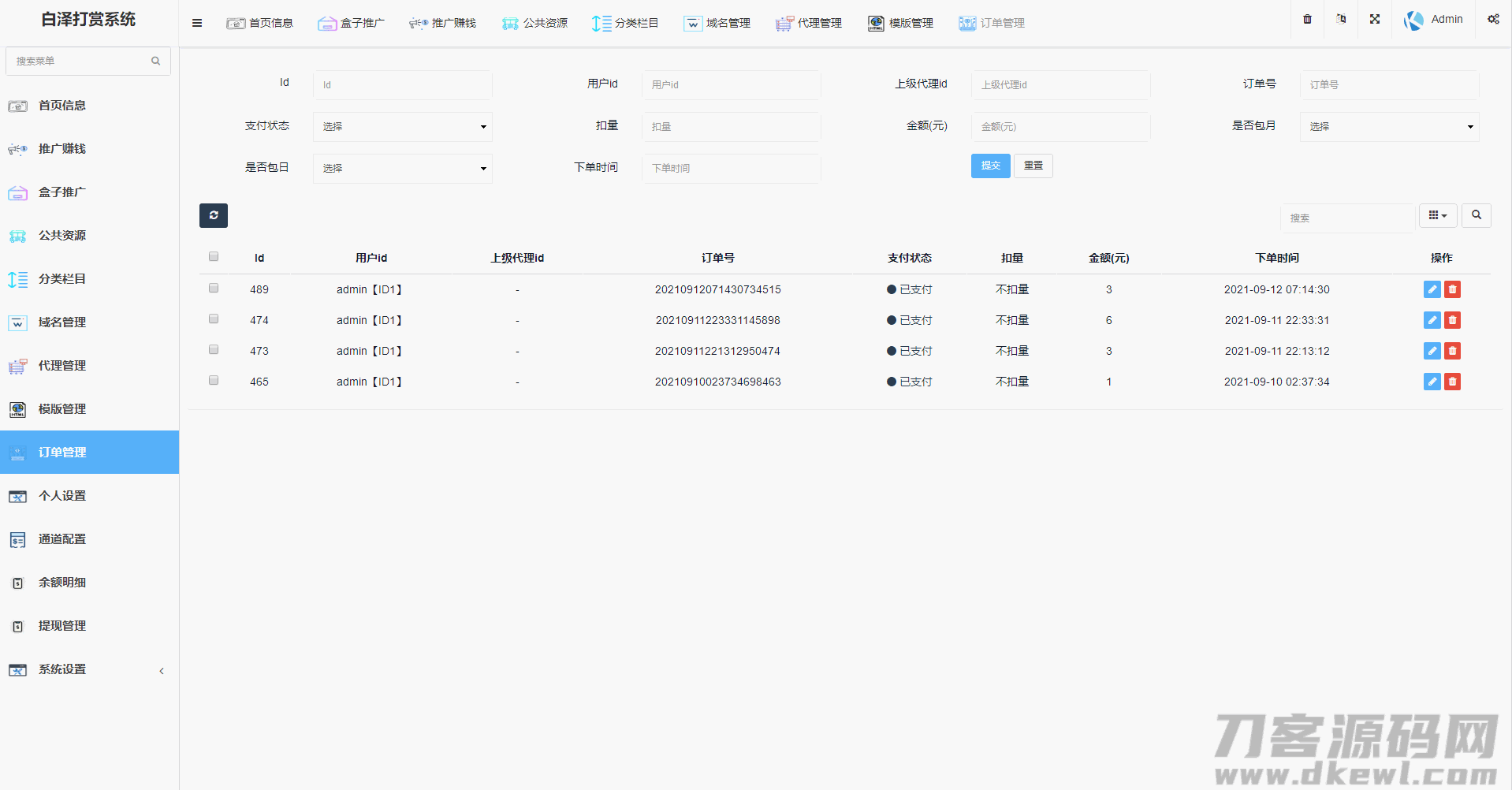Click the hamburger menu toggle icon
Image resolution: width=1512 pixels, height=790 pixels.
click(197, 24)
